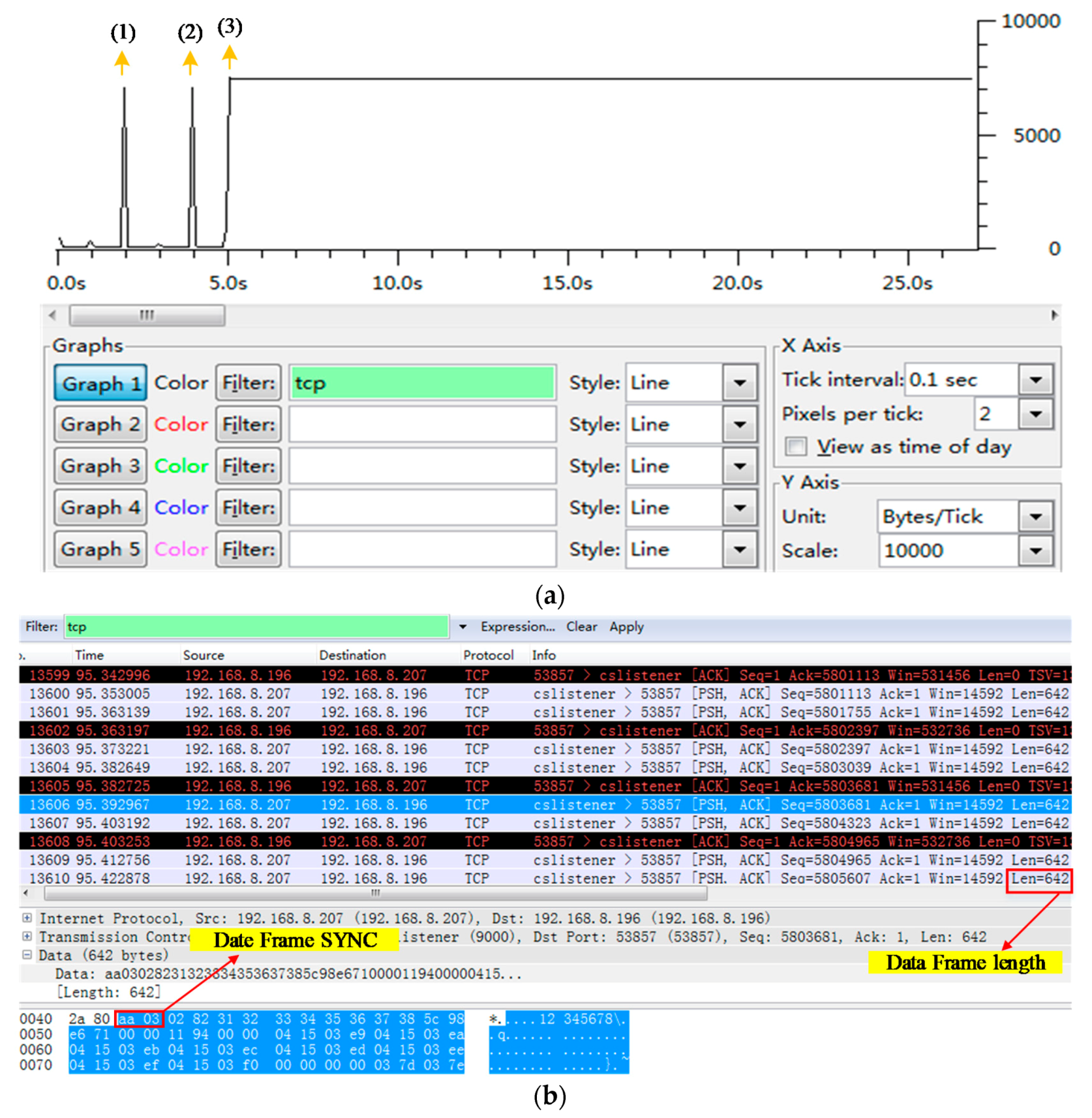Click the packet list horizontal scrollbar thumb
This screenshot has height=1118, width=1092.
(376, 893)
